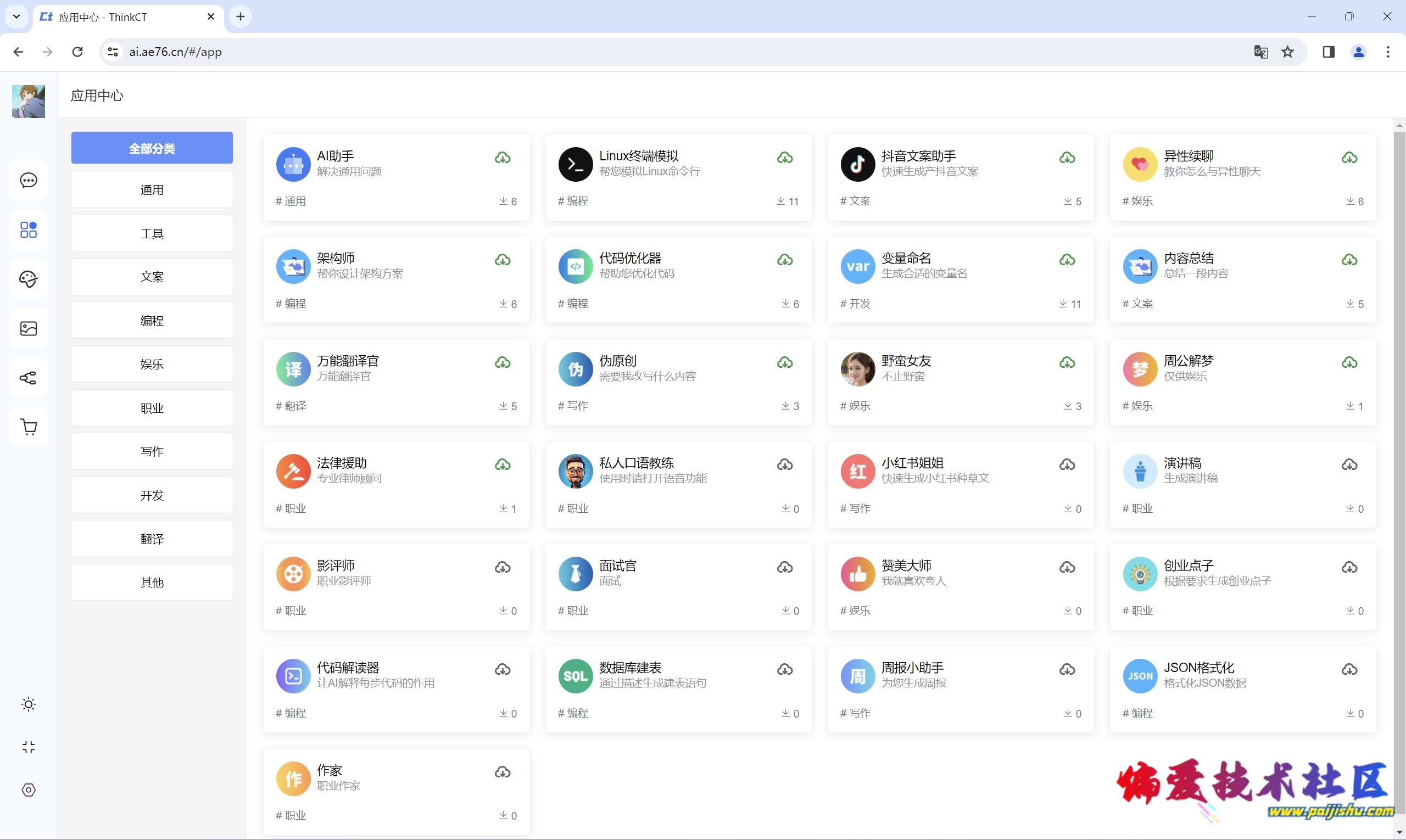This screenshot has height=840, width=1406.
Task: Click the cloud icon on 影评师 card
Action: point(503,568)
